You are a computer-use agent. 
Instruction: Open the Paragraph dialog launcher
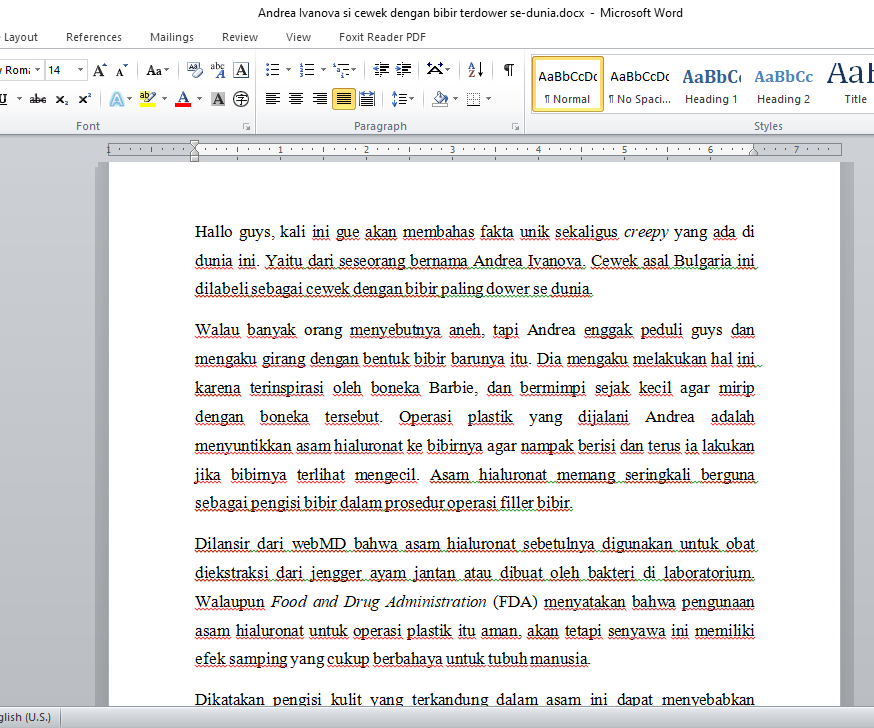pyautogui.click(x=516, y=127)
